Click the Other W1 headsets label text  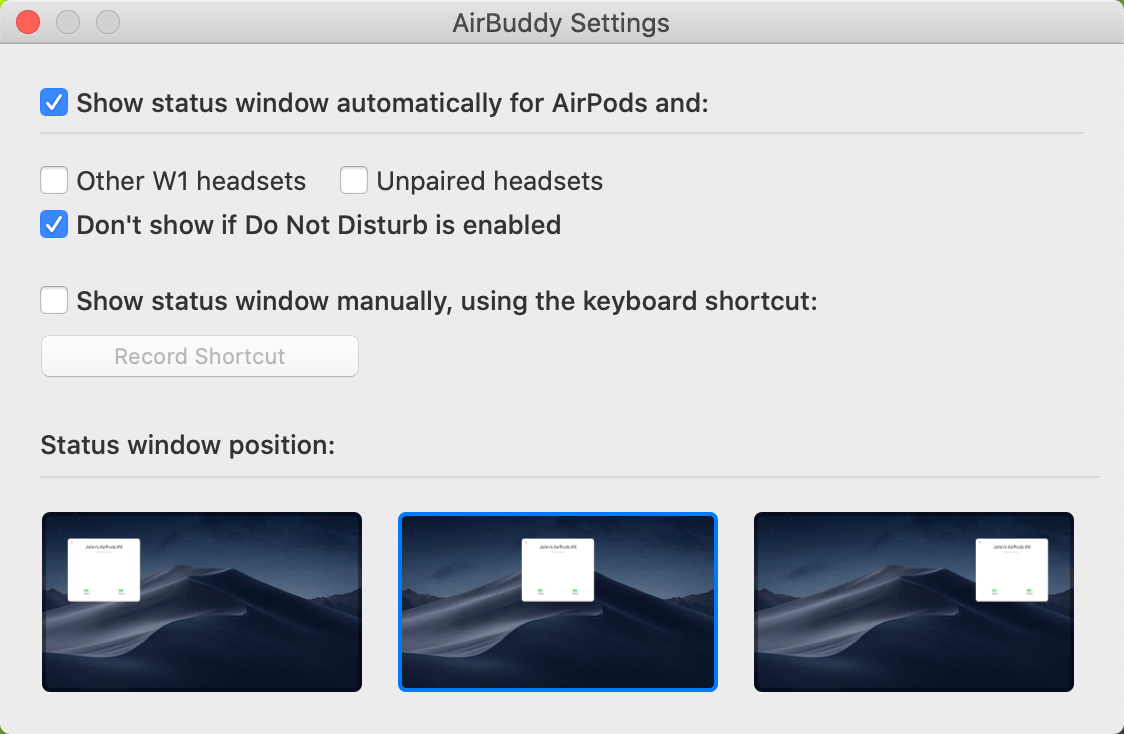(x=191, y=181)
